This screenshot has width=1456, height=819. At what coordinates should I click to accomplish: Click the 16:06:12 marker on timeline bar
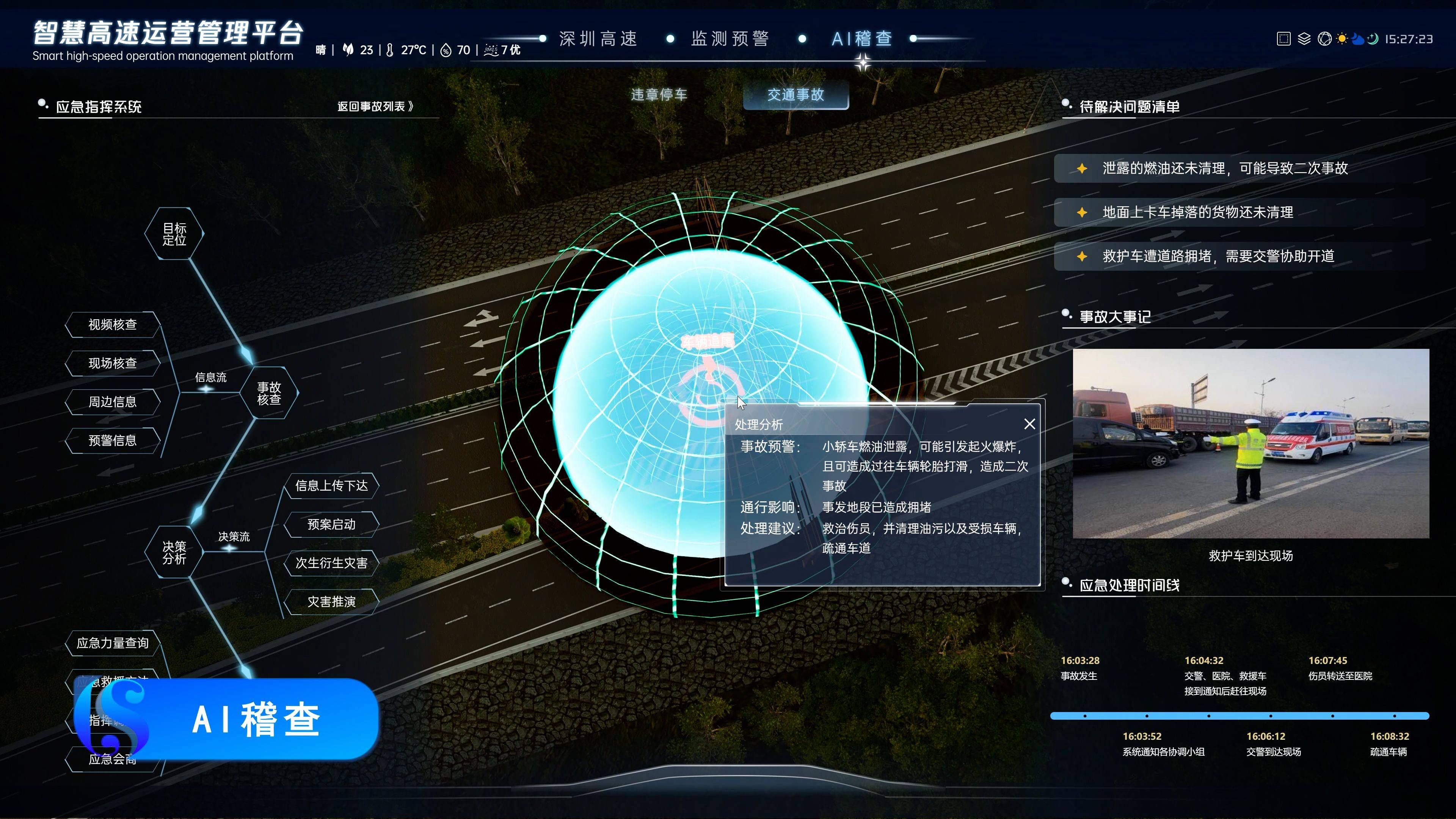(1271, 716)
